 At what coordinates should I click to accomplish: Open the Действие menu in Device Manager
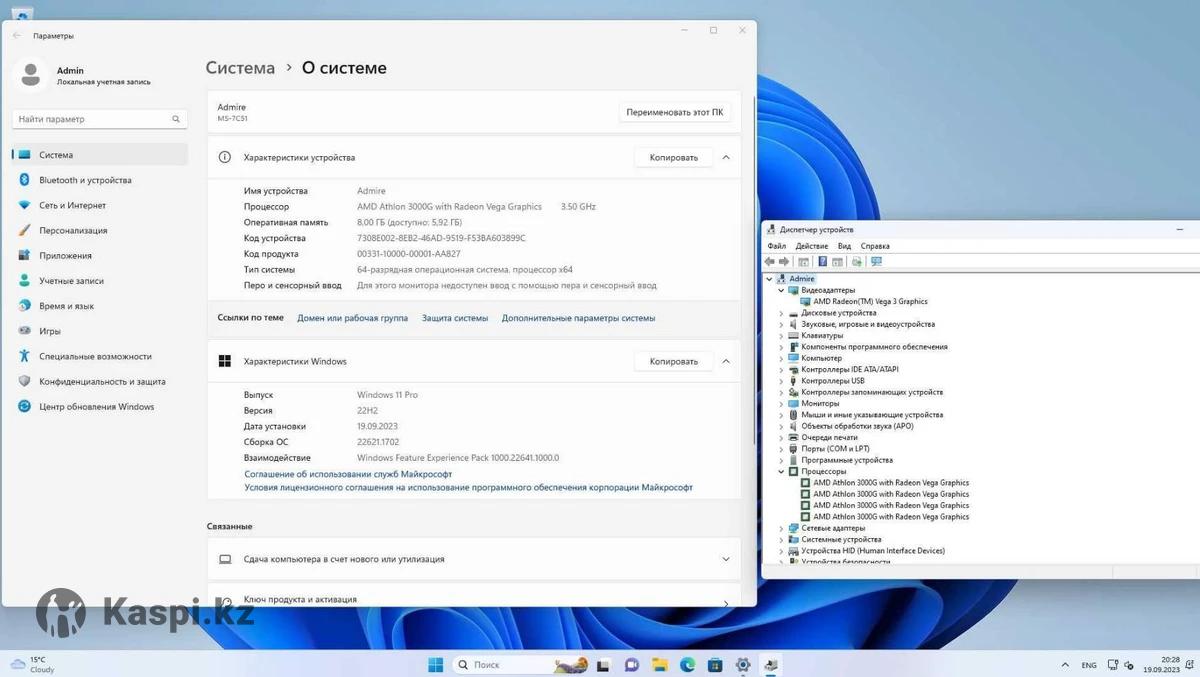click(x=812, y=246)
